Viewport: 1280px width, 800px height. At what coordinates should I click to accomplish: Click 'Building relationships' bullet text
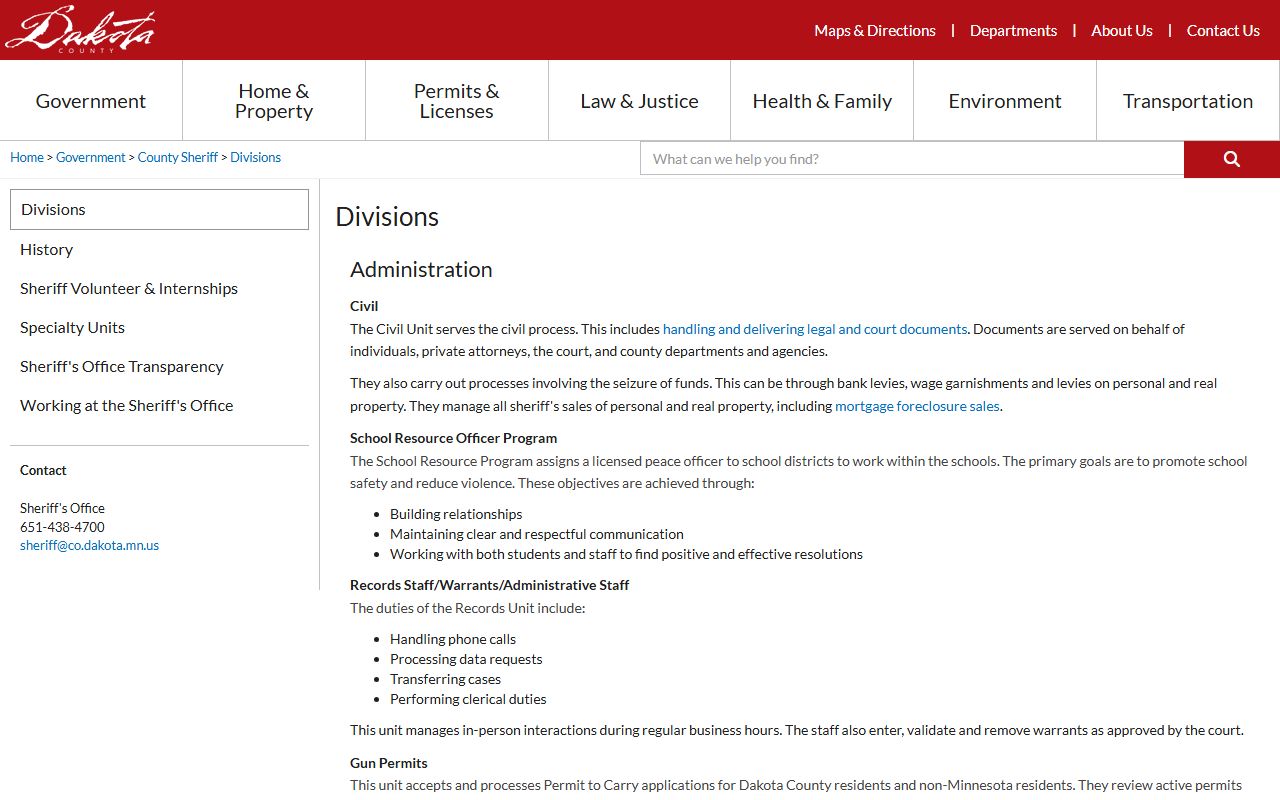[456, 514]
